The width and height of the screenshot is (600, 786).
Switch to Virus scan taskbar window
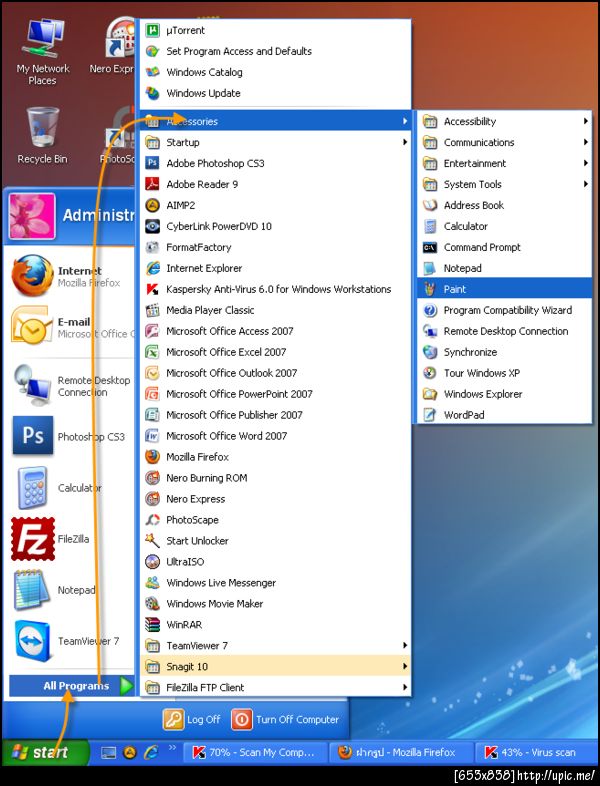(537, 752)
